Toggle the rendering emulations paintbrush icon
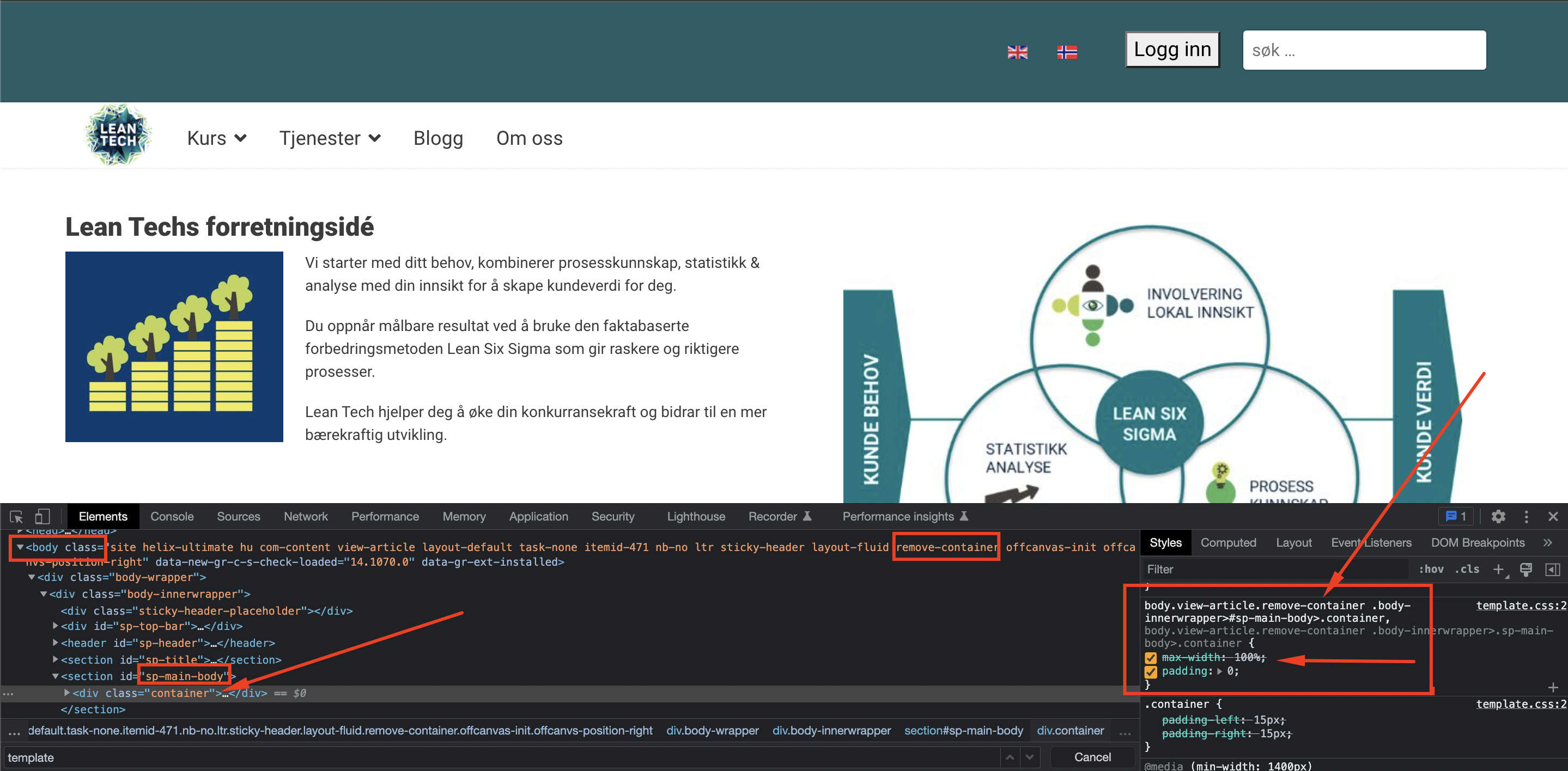1568x771 pixels. [1526, 570]
